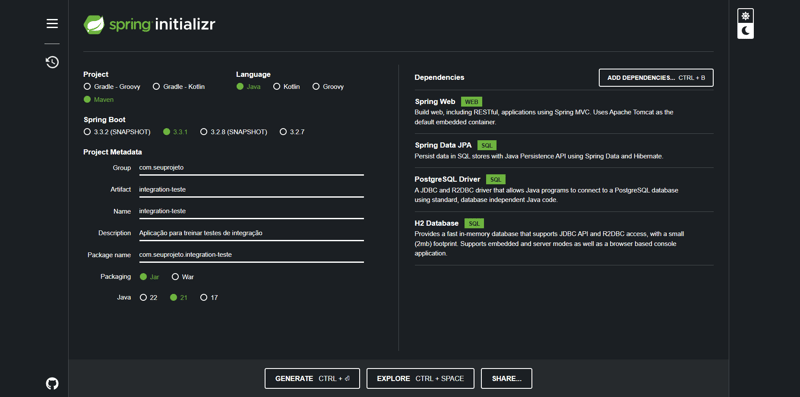Select Groovy language option

(x=328, y=87)
